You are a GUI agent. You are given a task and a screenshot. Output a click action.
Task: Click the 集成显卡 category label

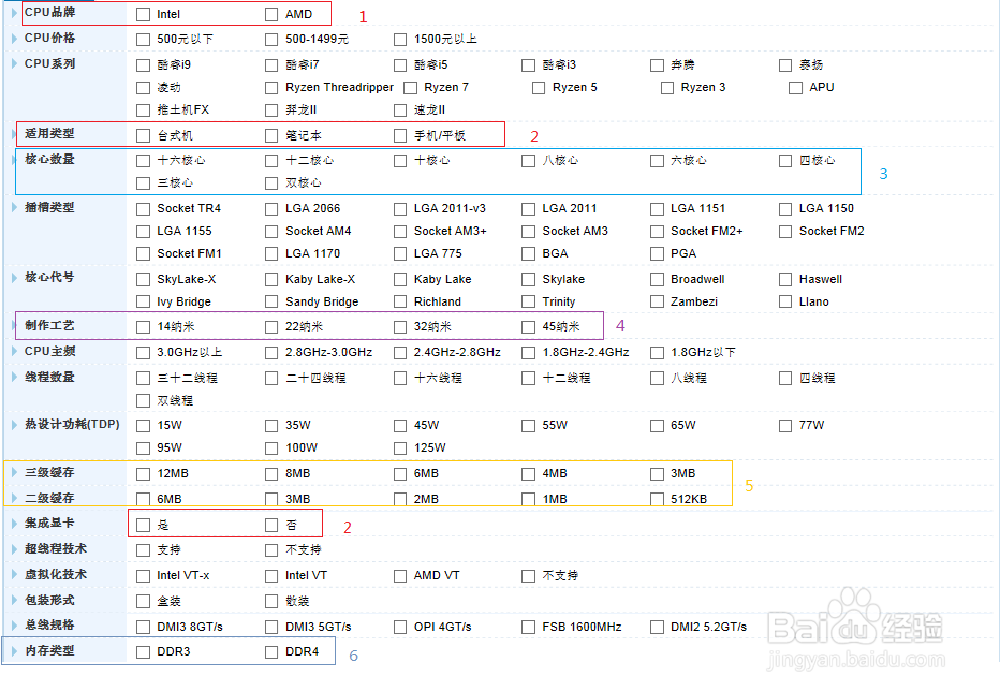click(50, 523)
